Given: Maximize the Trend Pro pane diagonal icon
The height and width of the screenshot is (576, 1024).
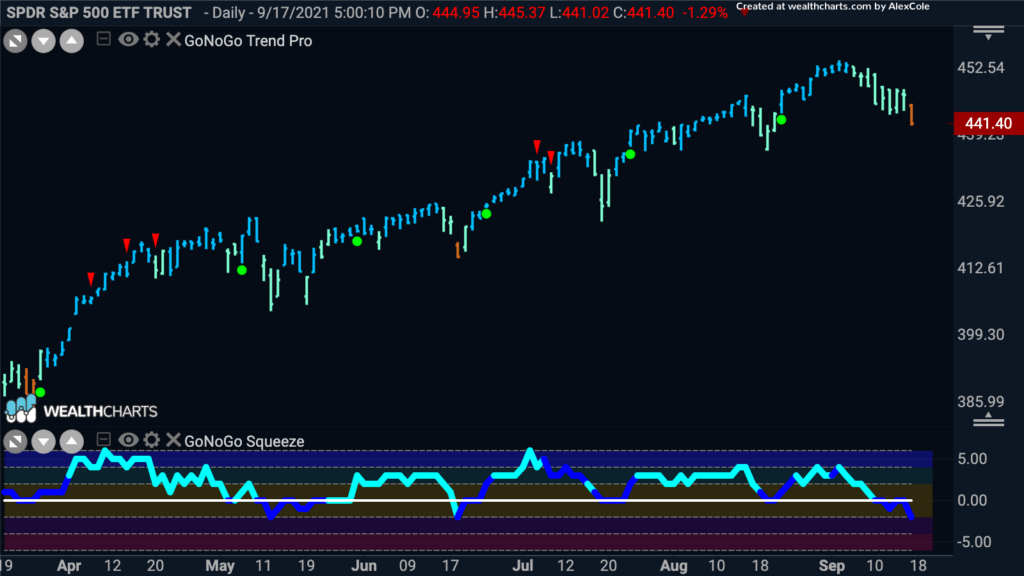Looking at the screenshot, I should point(15,41).
